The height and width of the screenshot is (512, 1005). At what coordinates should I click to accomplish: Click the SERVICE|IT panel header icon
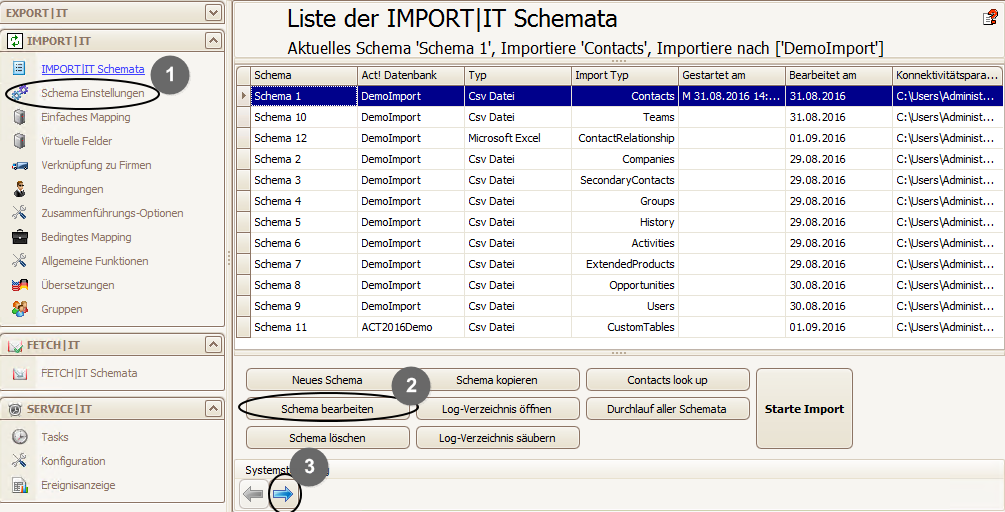tap(14, 409)
